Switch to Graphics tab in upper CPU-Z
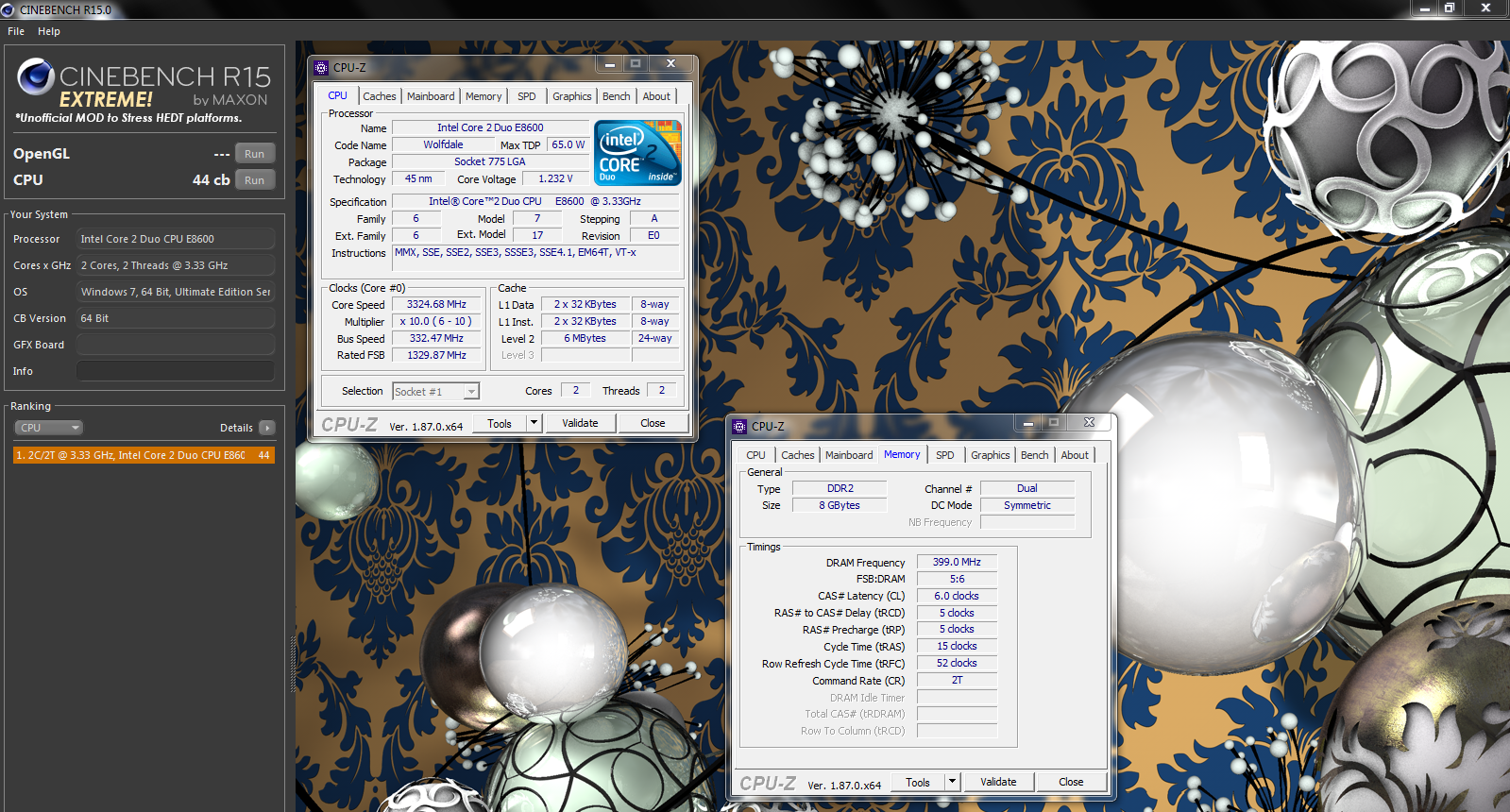The width and height of the screenshot is (1510, 812). coord(572,96)
